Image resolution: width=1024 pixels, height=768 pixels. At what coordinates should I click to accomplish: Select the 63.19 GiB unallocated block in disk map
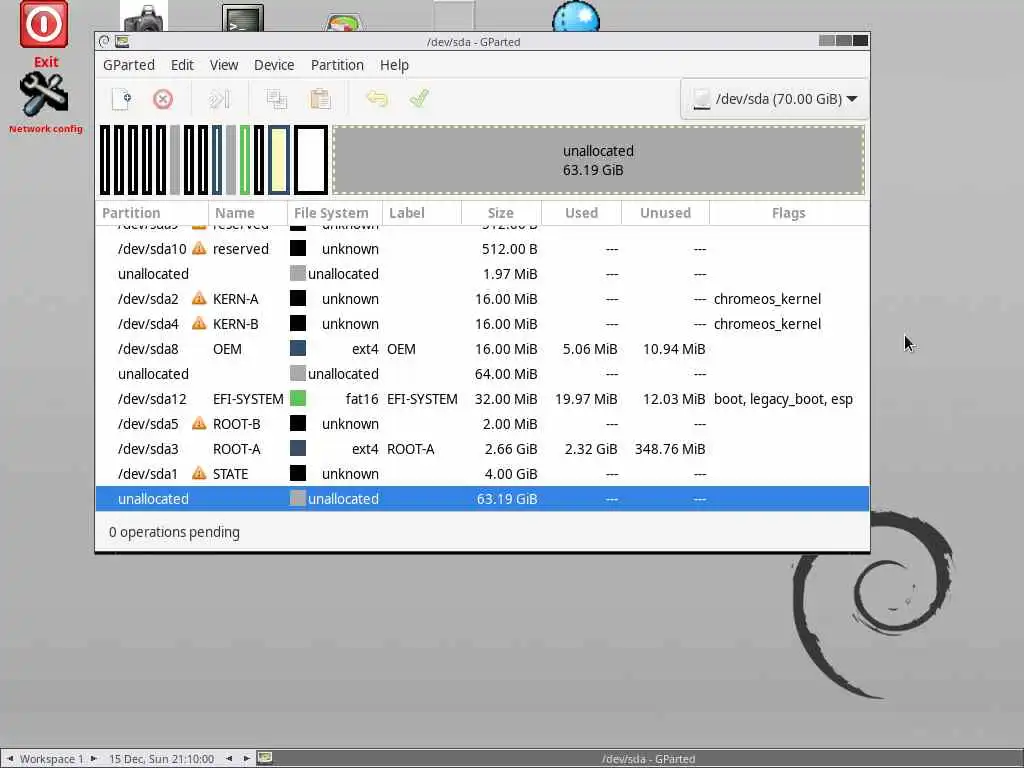pyautogui.click(x=598, y=161)
